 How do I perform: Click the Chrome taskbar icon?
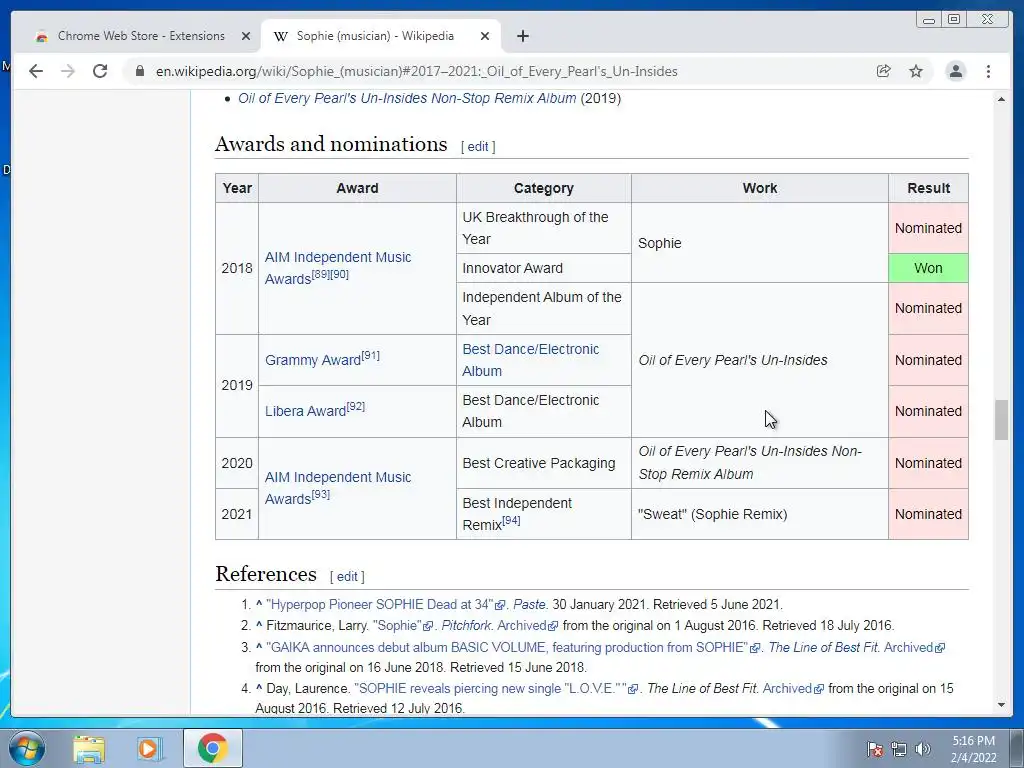pos(212,748)
